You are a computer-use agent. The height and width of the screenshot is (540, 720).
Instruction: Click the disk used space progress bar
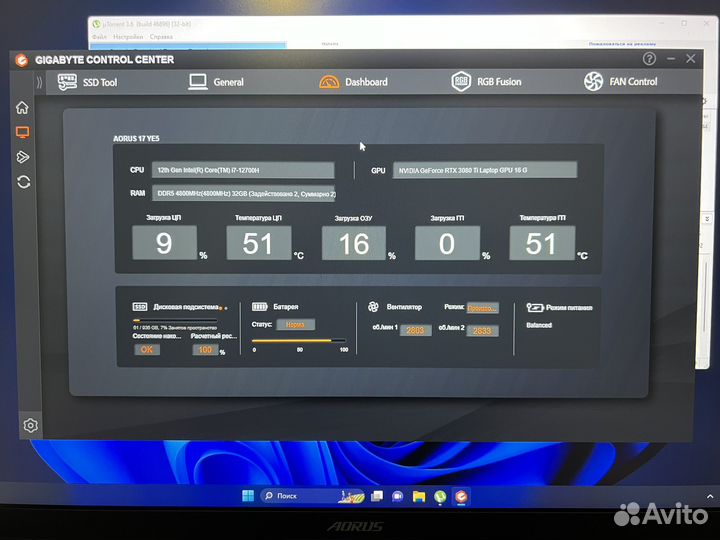tap(174, 320)
